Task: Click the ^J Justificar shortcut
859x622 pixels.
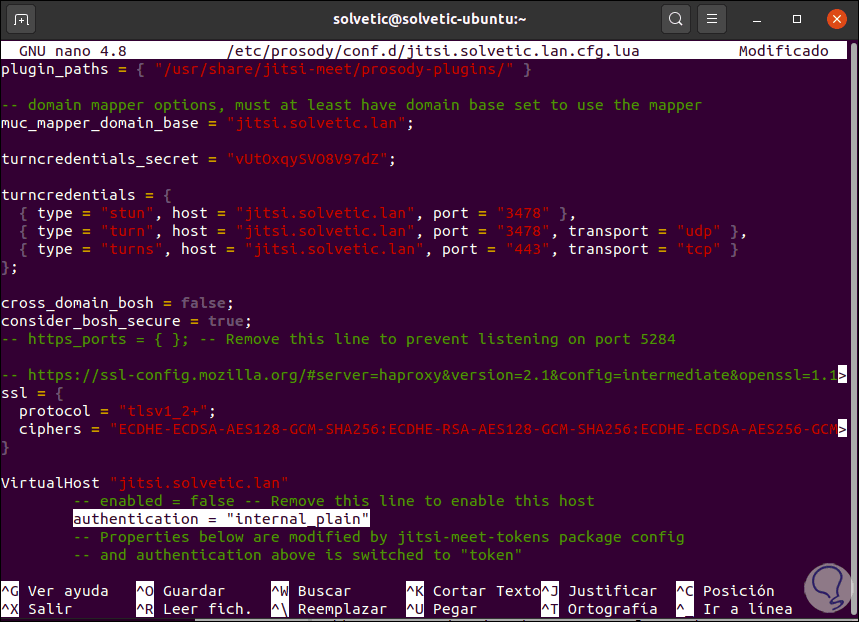Action: (x=599, y=591)
